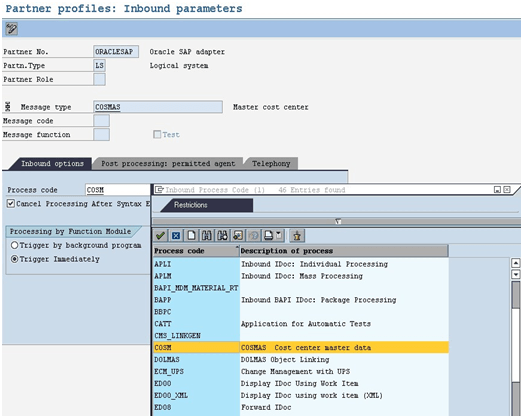Select the APLM process code row
This screenshot has width=523, height=418.
196,276
